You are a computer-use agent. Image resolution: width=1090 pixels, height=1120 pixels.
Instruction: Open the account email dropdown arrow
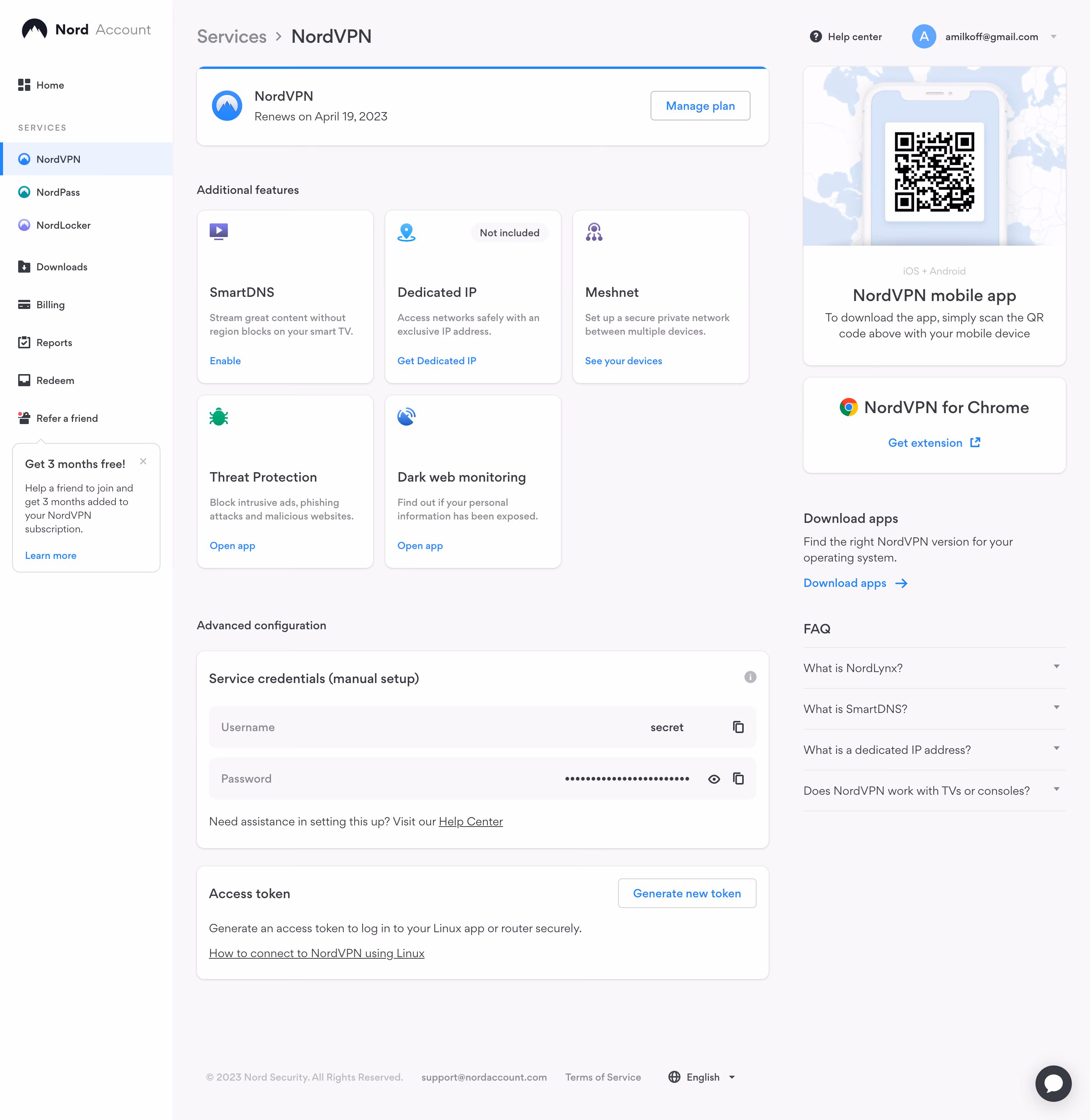click(1053, 37)
